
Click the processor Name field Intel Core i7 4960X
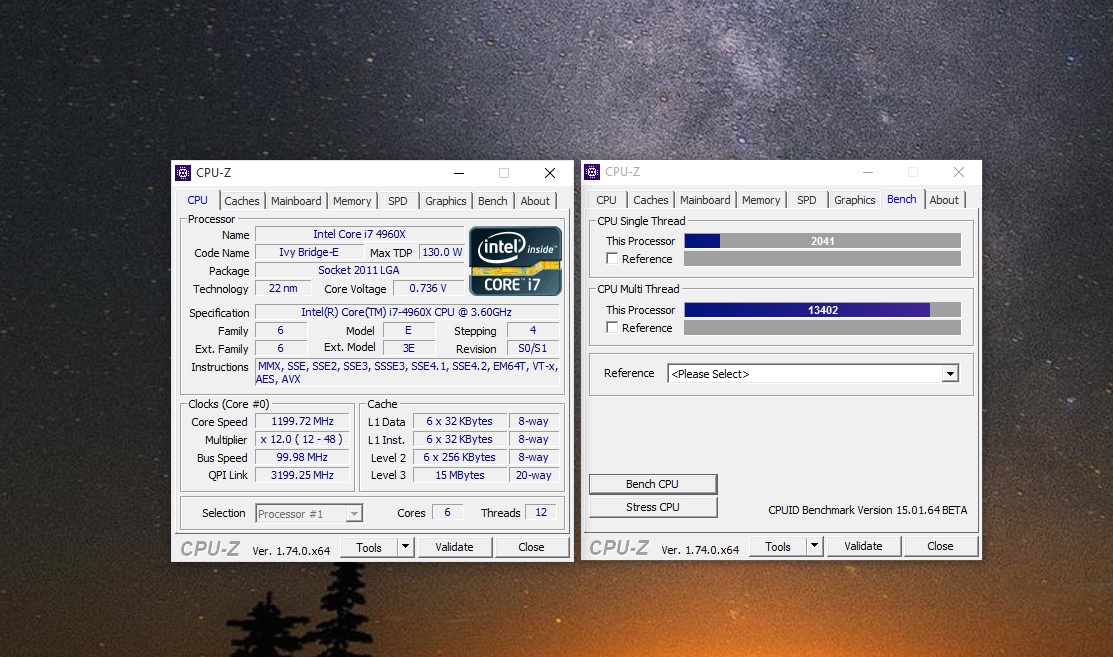[x=359, y=234]
